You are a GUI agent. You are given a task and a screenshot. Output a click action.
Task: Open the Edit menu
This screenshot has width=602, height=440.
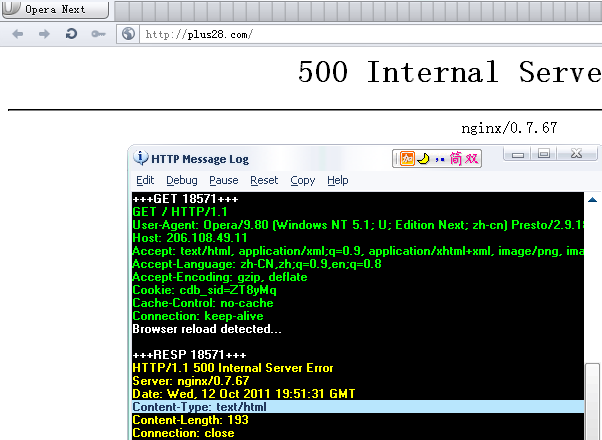(145, 180)
